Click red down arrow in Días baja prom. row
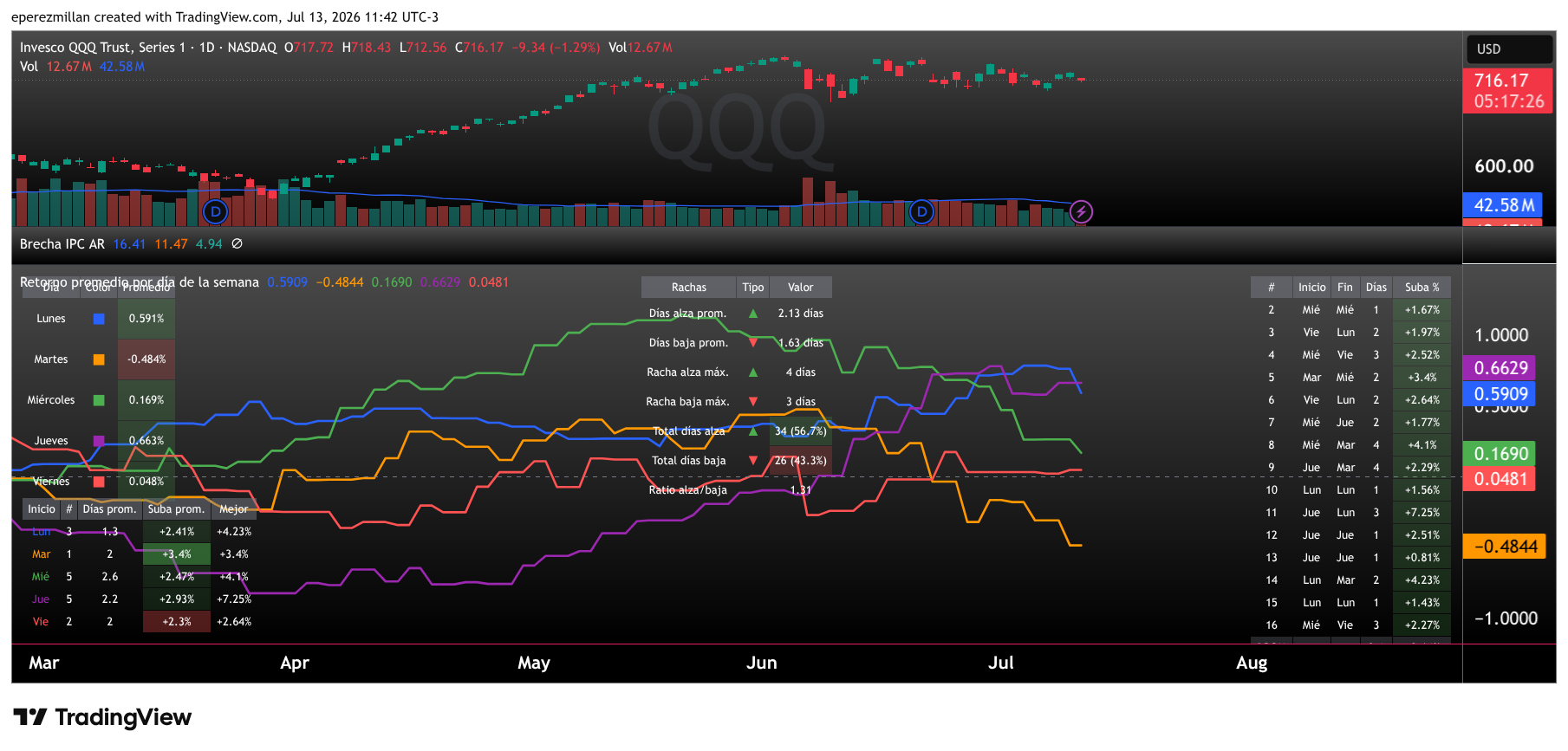The width and height of the screenshot is (1568, 751). click(x=753, y=343)
